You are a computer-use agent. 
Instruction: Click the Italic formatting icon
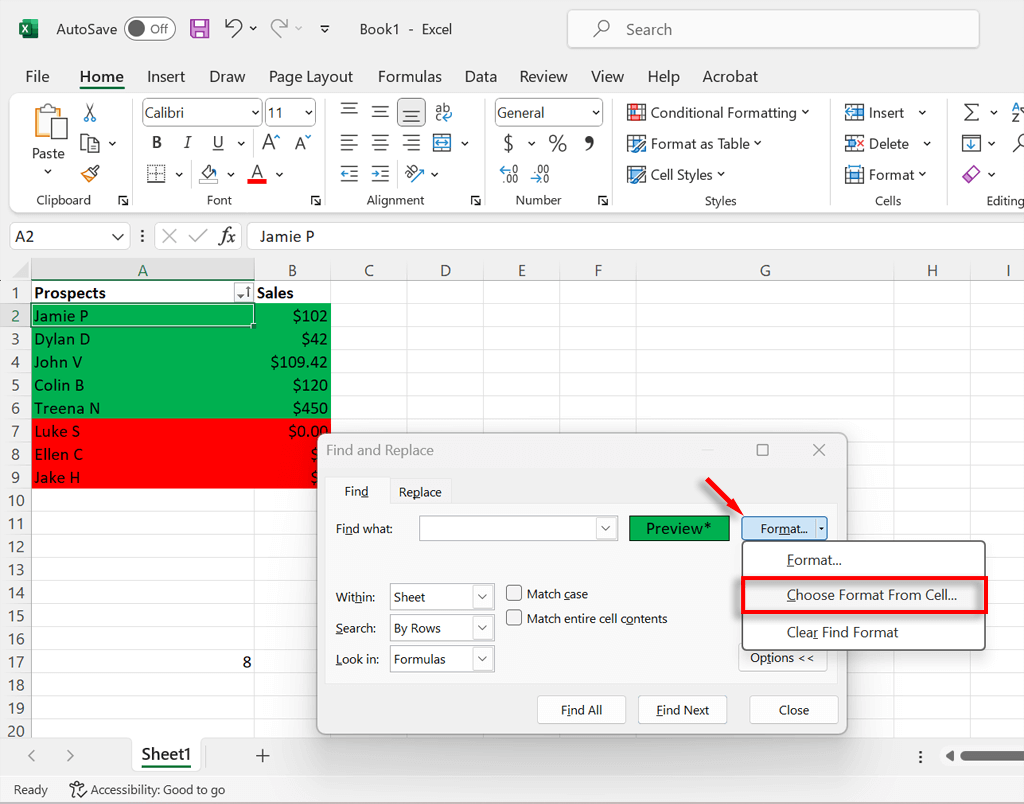(x=186, y=143)
